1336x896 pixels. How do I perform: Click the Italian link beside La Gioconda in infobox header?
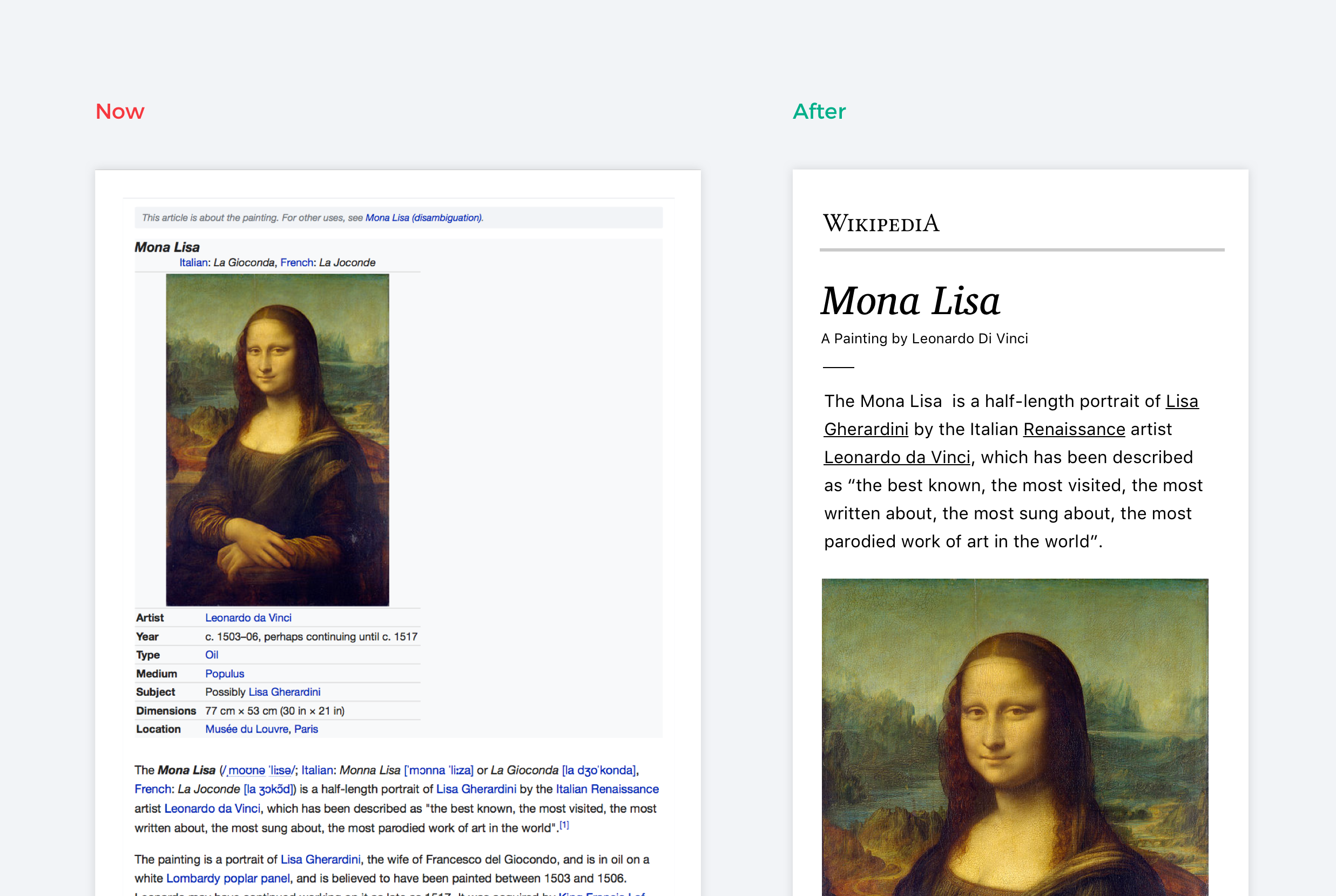coord(193,262)
